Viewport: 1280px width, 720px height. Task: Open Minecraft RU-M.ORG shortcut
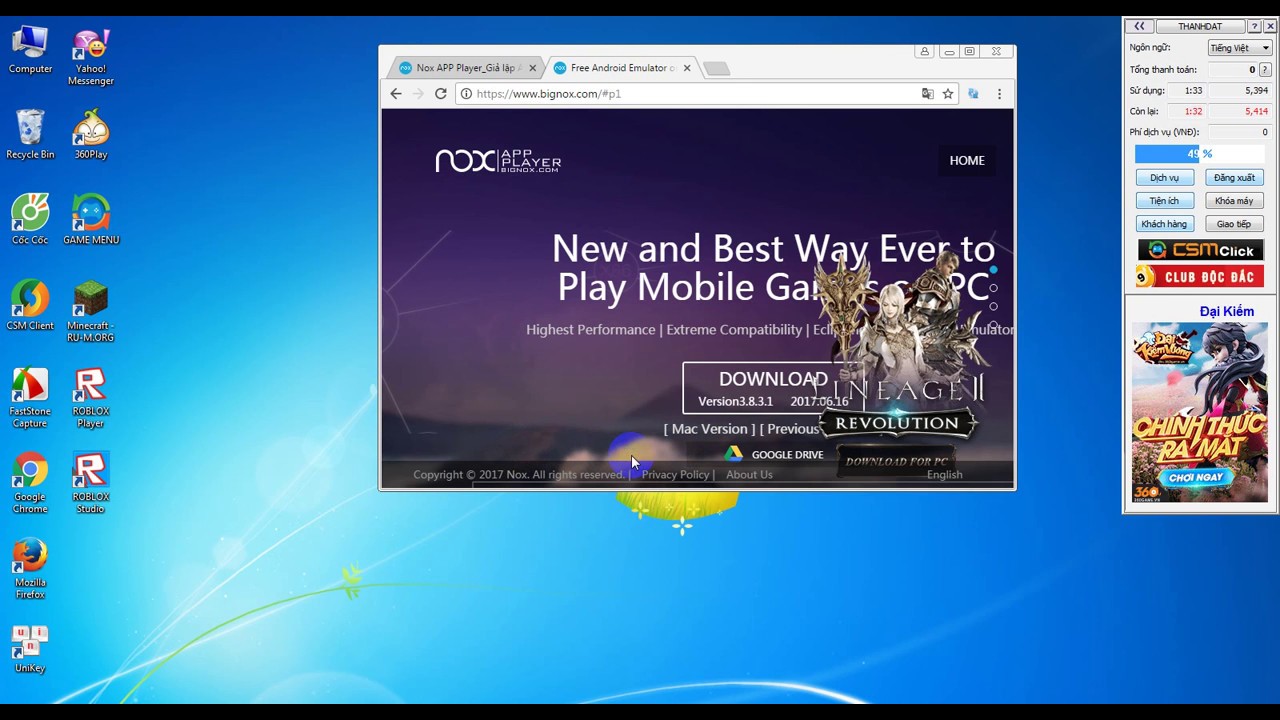(91, 312)
